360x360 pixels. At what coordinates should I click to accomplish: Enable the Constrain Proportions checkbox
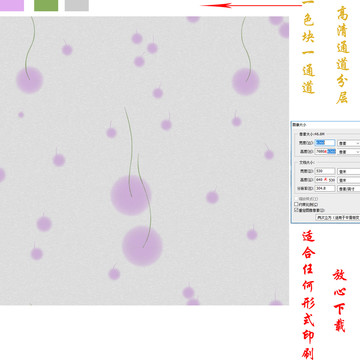click(296, 204)
